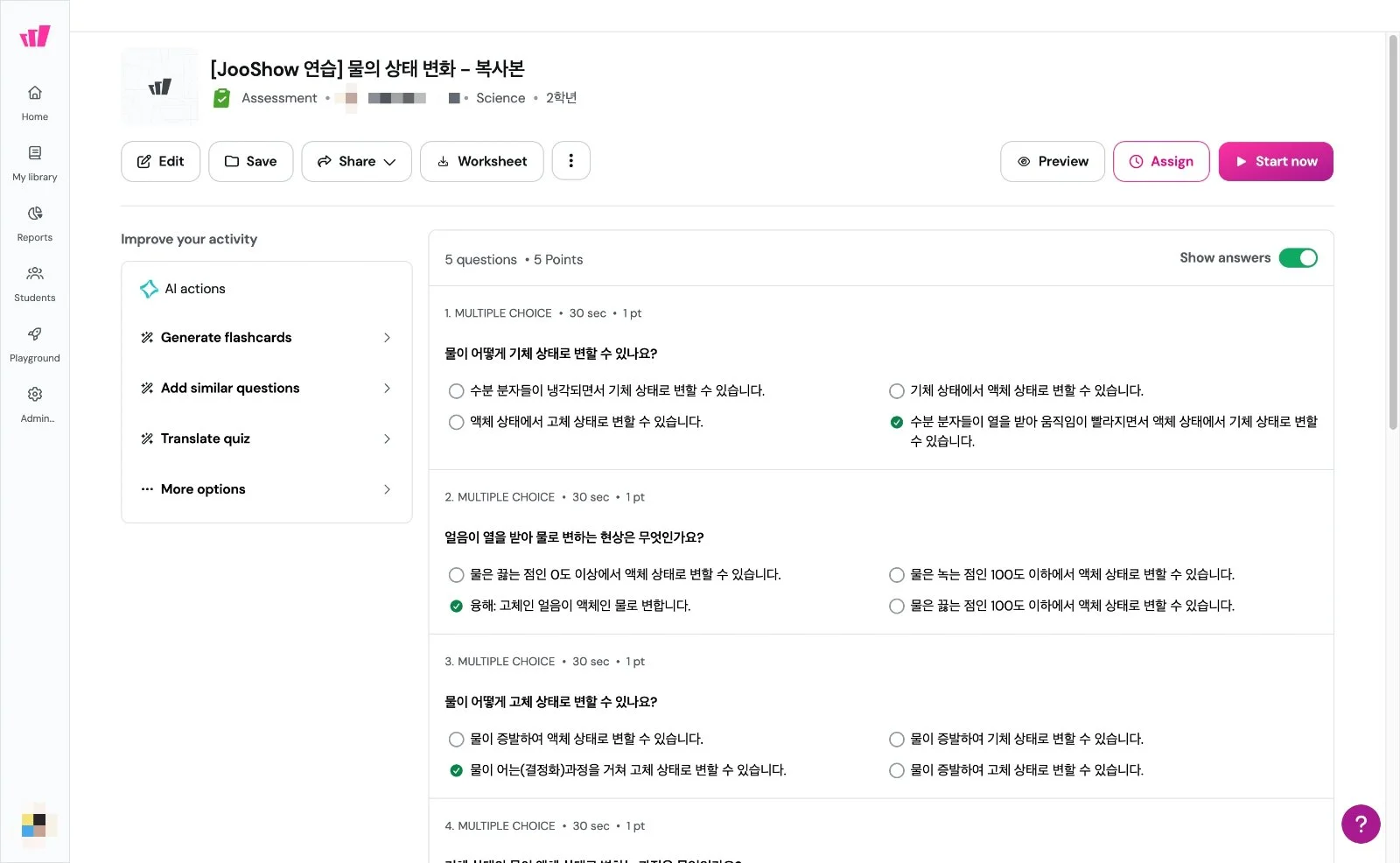Select answer '물은 녹는 점인 100도 이하에서'
Viewport: 1400px width, 863px height.
point(1061,574)
